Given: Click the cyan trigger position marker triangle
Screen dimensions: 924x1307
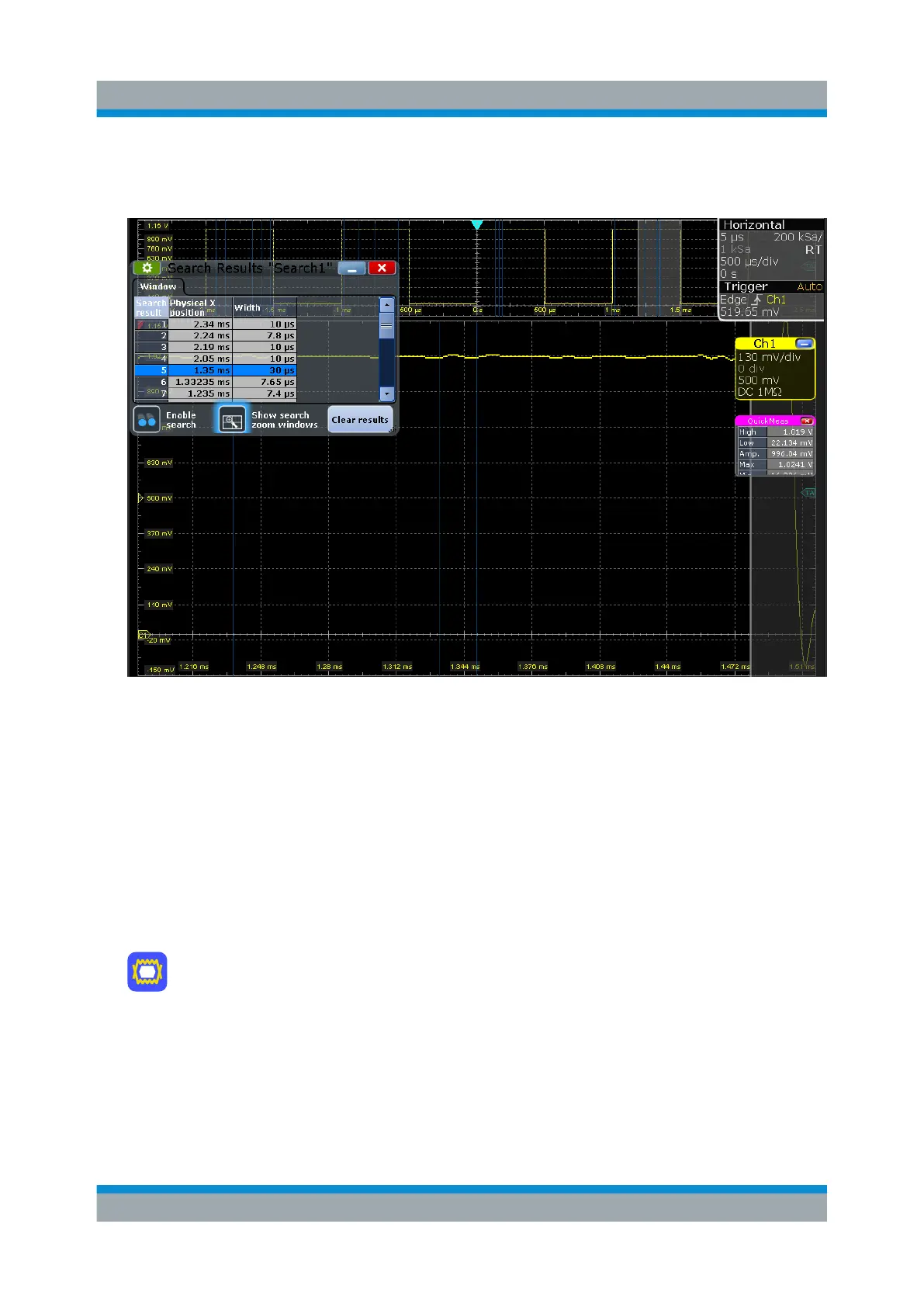Looking at the screenshot, I should [477, 225].
